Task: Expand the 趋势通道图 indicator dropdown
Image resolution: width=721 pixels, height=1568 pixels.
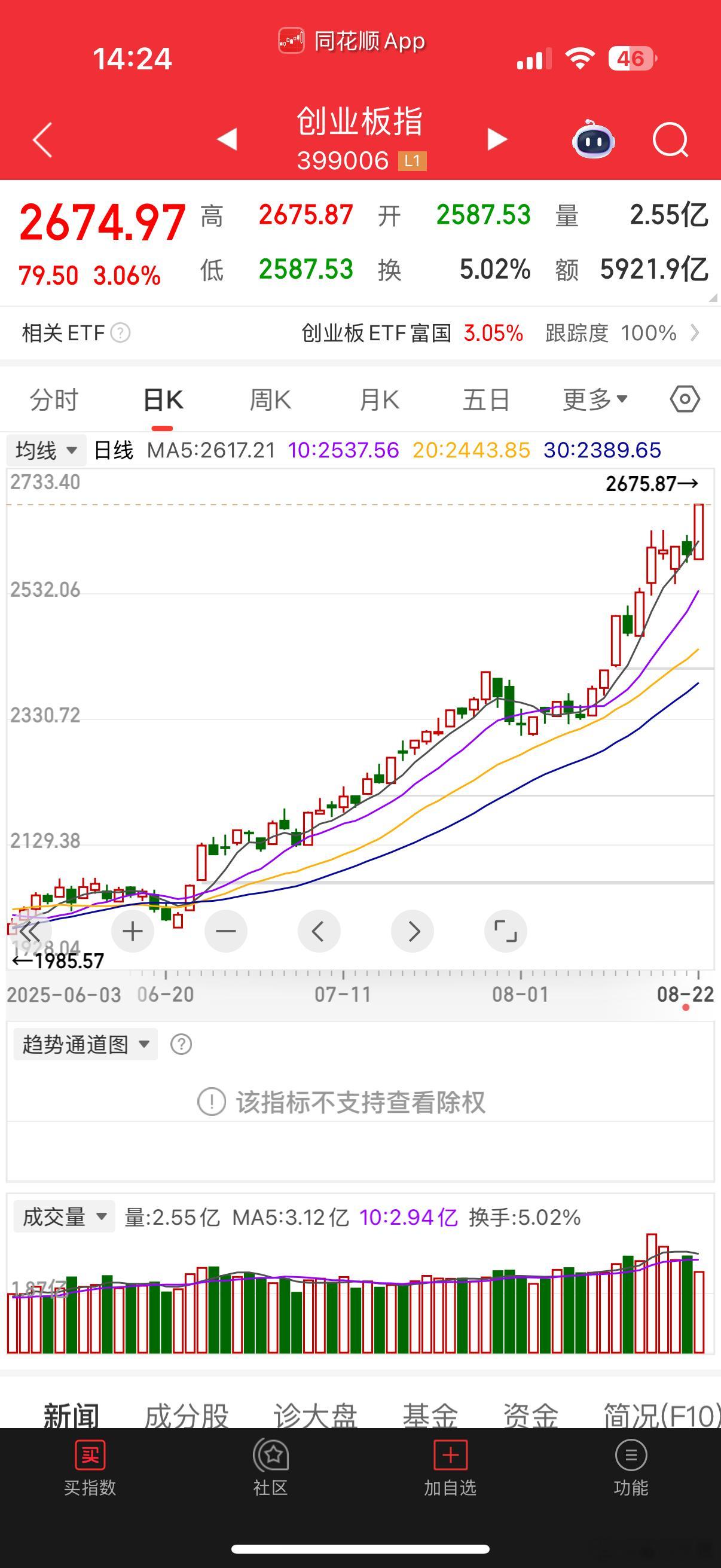Action: (x=85, y=1045)
